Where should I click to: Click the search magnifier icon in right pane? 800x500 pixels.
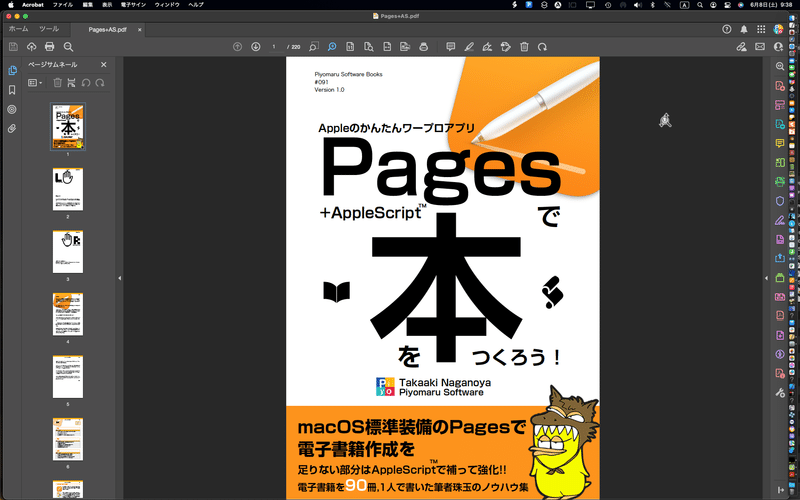(780, 66)
